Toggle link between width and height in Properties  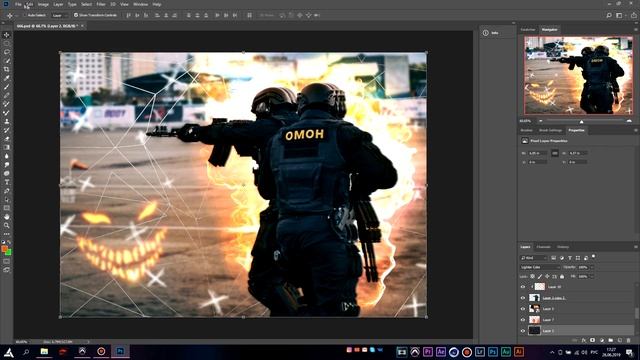click(x=555, y=153)
